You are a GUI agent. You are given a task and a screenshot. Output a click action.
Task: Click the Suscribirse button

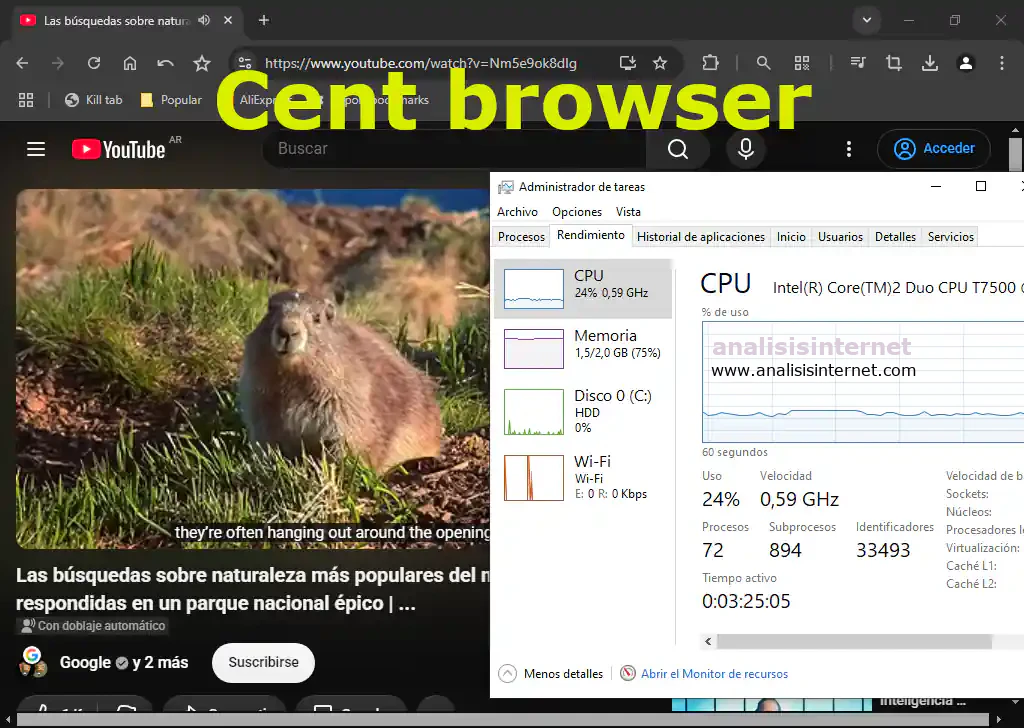tap(263, 663)
